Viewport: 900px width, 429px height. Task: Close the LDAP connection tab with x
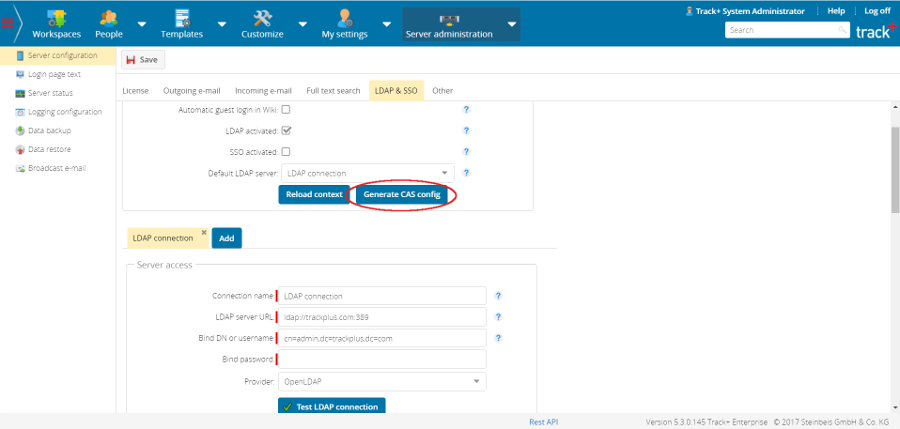204,232
